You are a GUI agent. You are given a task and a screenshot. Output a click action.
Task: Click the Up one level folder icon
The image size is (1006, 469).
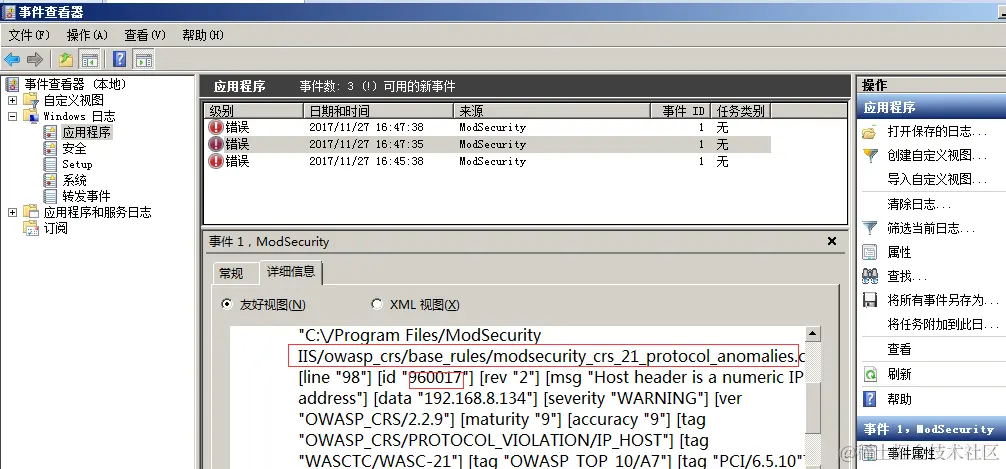(x=66, y=60)
